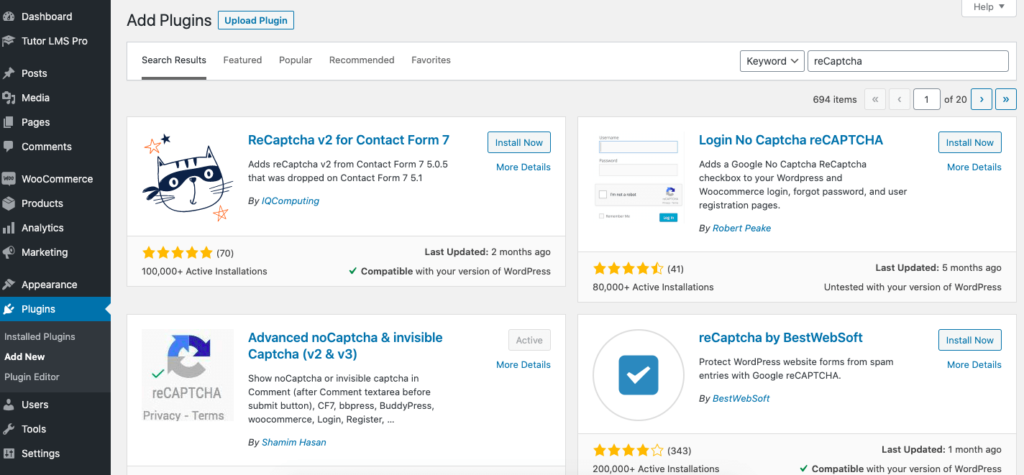
Task: Open the ReCaptcha v2 for Contact Form 7 title link
Action: pyautogui.click(x=349, y=140)
